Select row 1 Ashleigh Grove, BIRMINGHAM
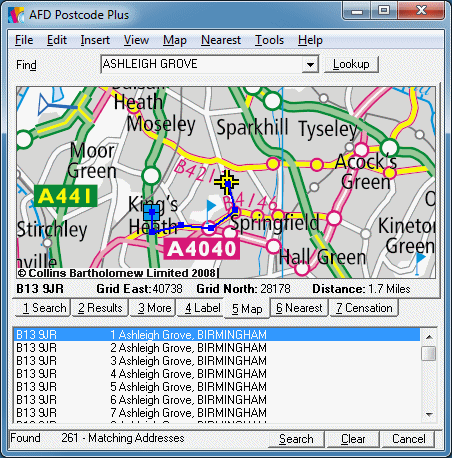This screenshot has width=452, height=458. 217,335
